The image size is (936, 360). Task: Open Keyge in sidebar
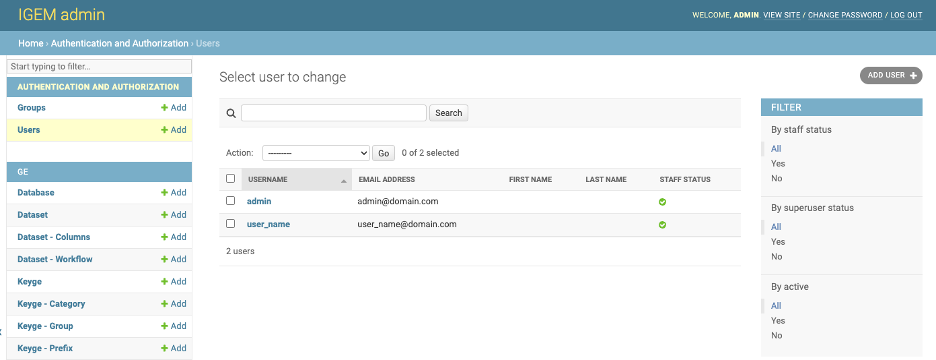pyautogui.click(x=29, y=281)
